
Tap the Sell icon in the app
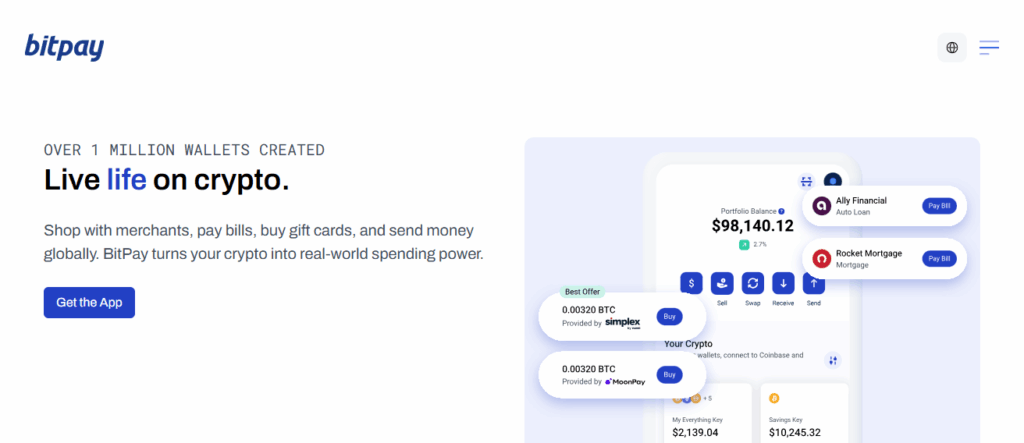pos(722,283)
